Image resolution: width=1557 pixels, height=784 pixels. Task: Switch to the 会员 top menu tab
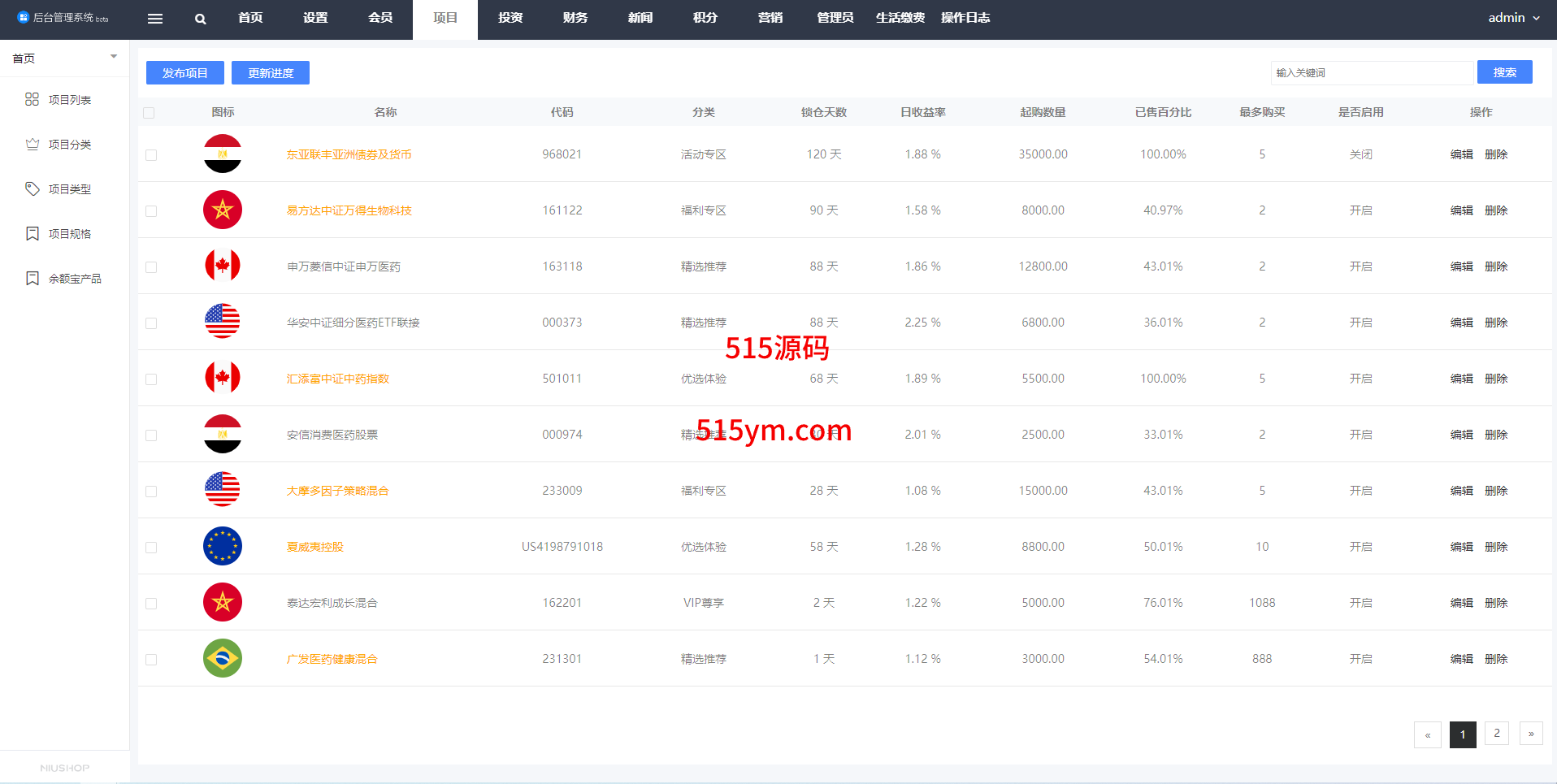(x=379, y=18)
